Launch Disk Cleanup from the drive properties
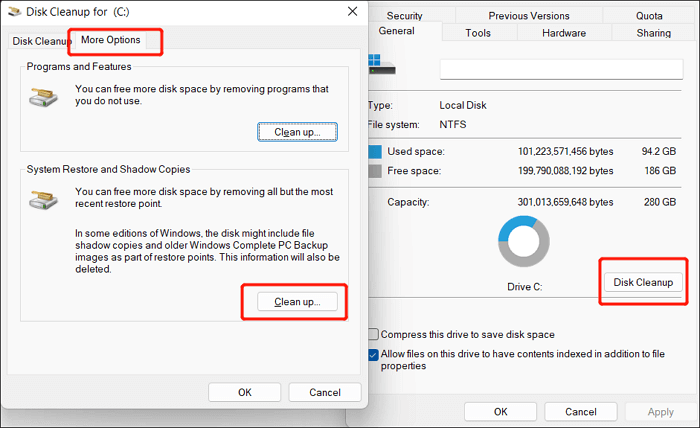700x428 pixels. [645, 281]
